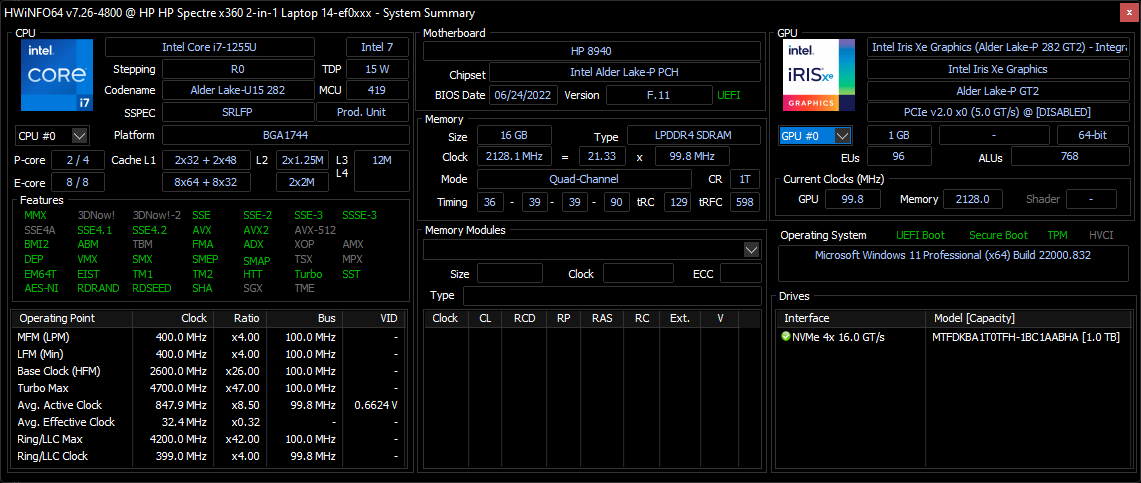Click the memory module ECC field
This screenshot has width=1141, height=483.
click(740, 274)
